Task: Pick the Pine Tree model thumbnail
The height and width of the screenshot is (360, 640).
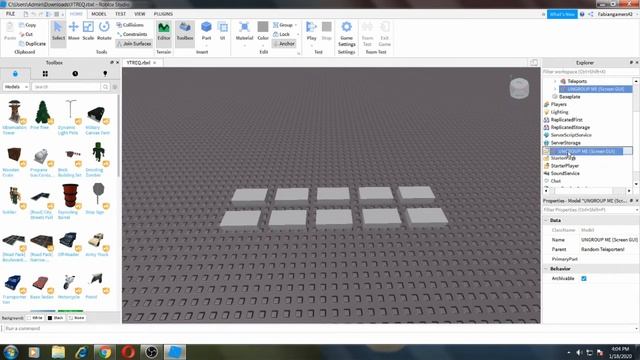Action: click(42, 112)
